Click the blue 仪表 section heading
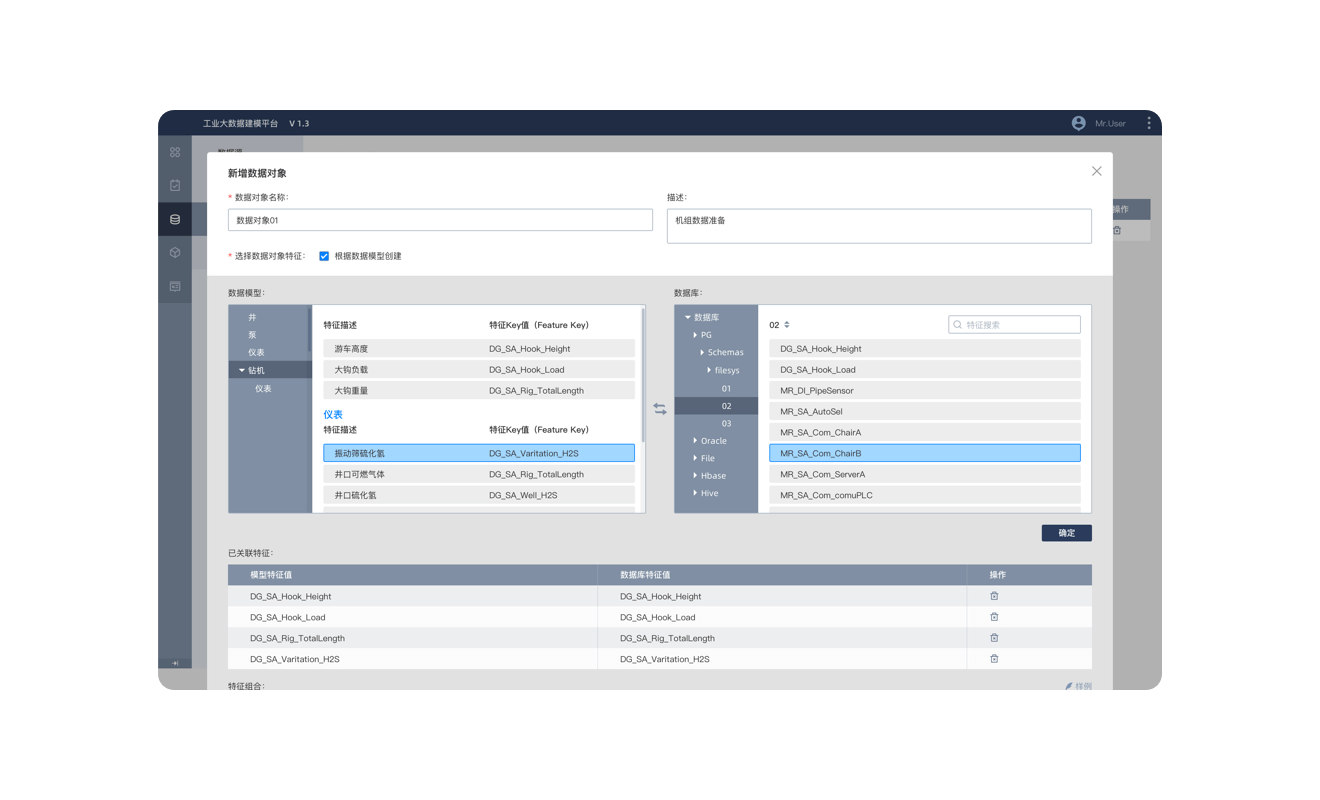 click(x=333, y=414)
